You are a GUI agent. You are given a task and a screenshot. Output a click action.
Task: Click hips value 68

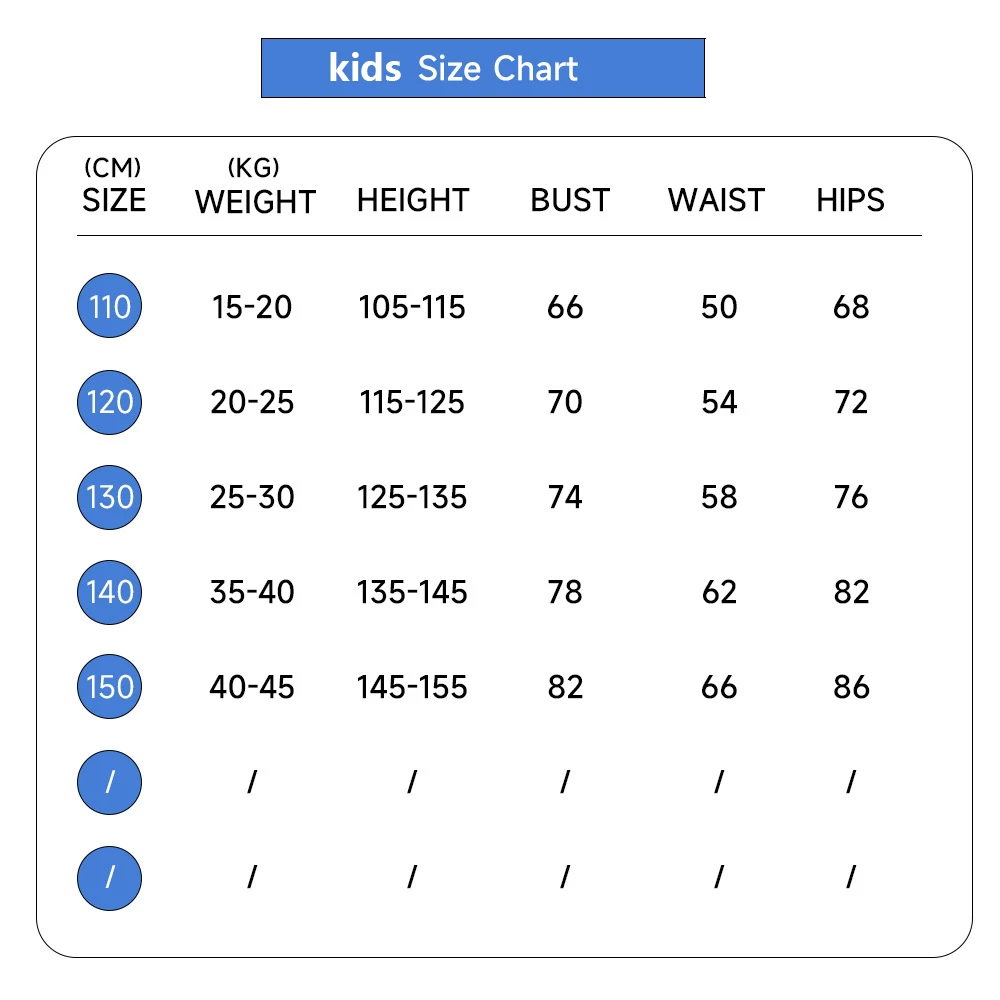click(851, 307)
